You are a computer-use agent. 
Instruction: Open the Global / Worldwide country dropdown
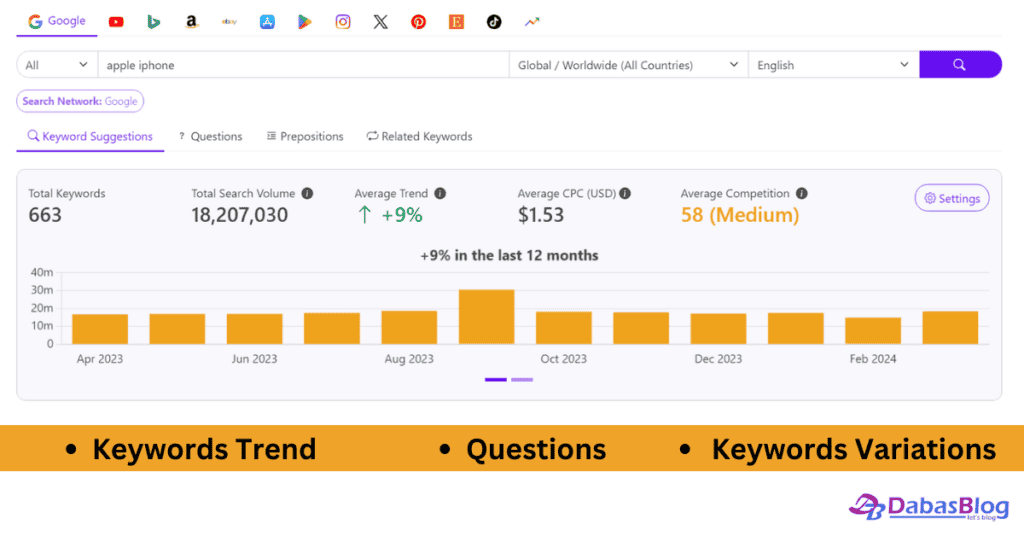(628, 65)
